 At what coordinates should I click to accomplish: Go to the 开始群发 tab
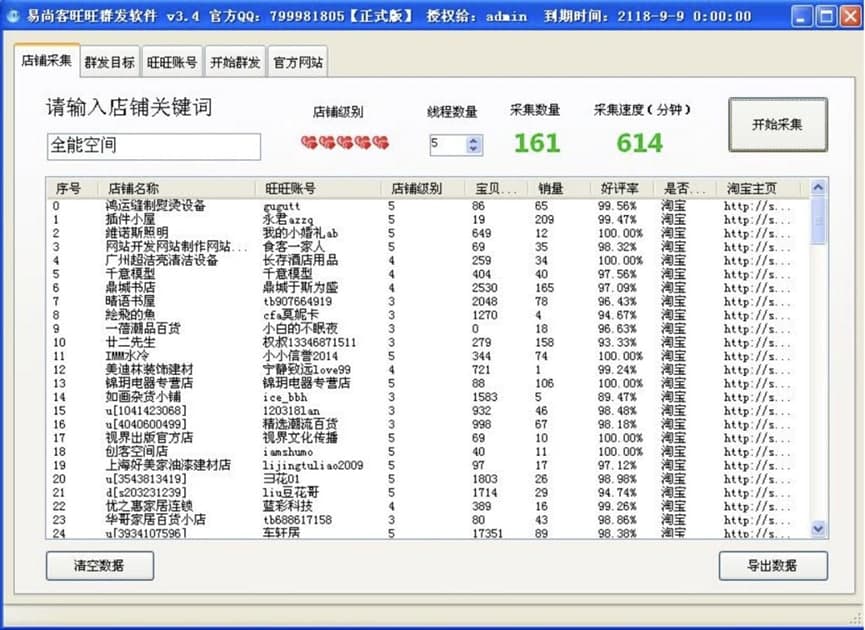236,62
